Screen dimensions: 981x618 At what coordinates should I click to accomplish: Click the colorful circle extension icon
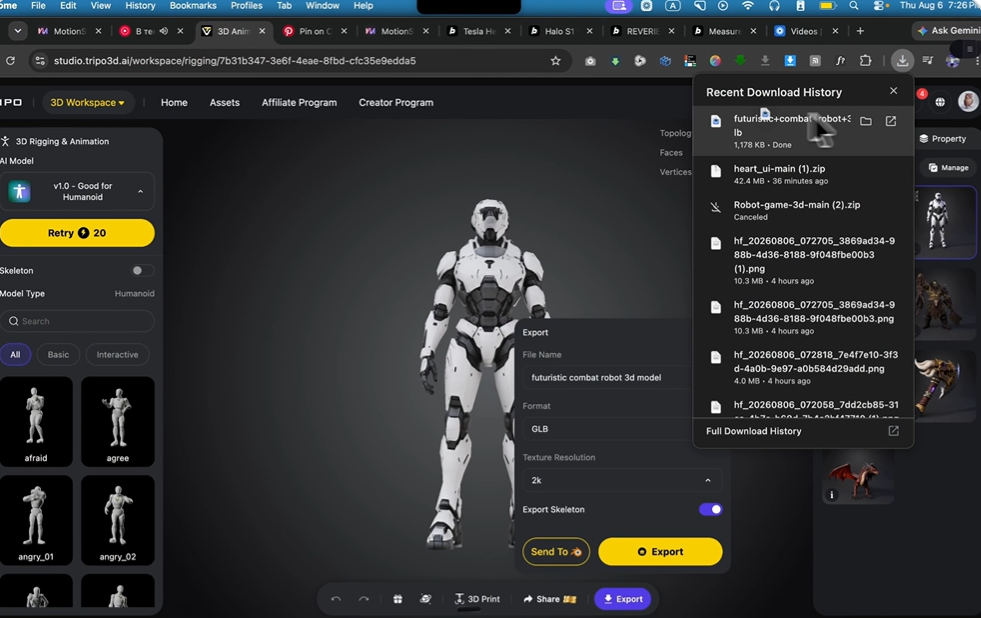[715, 61]
